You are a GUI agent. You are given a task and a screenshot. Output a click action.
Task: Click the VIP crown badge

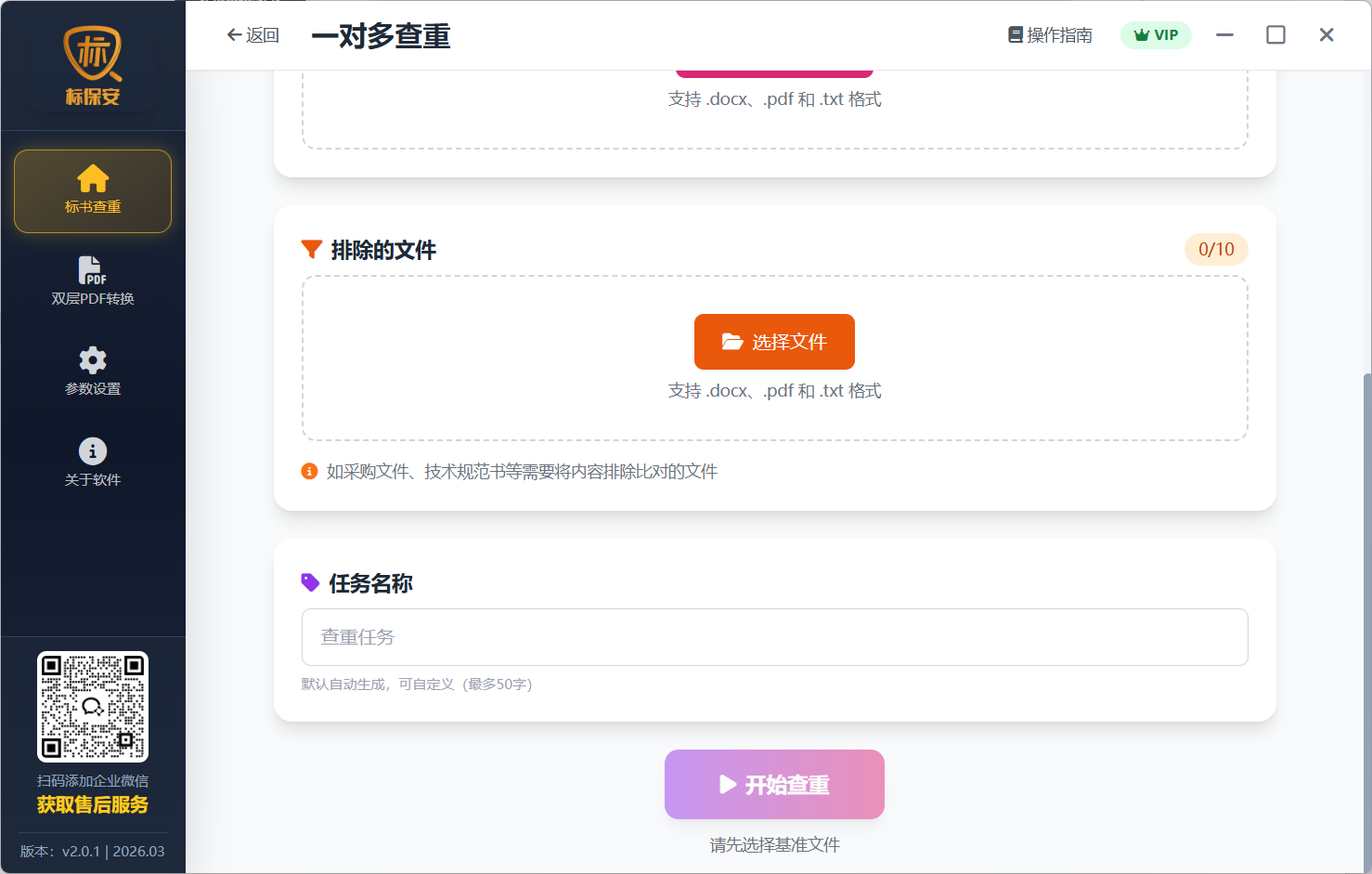[1156, 35]
